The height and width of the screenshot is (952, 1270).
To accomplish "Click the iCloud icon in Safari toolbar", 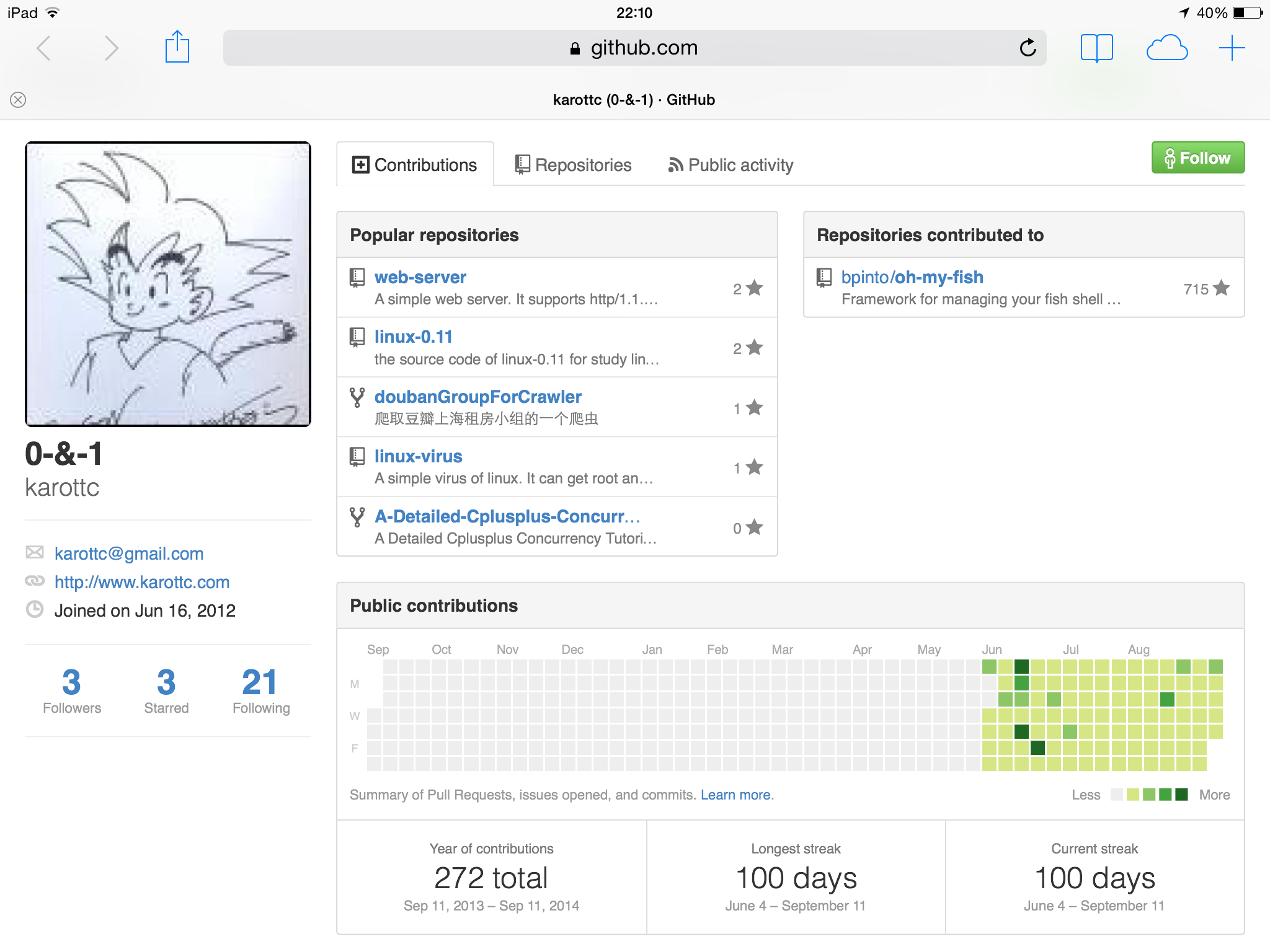I will tap(1164, 47).
